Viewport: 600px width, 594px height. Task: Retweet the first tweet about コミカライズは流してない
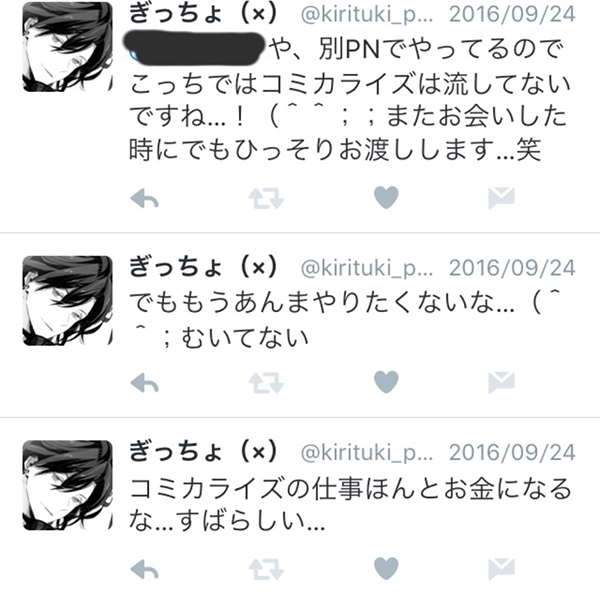[x=266, y=198]
